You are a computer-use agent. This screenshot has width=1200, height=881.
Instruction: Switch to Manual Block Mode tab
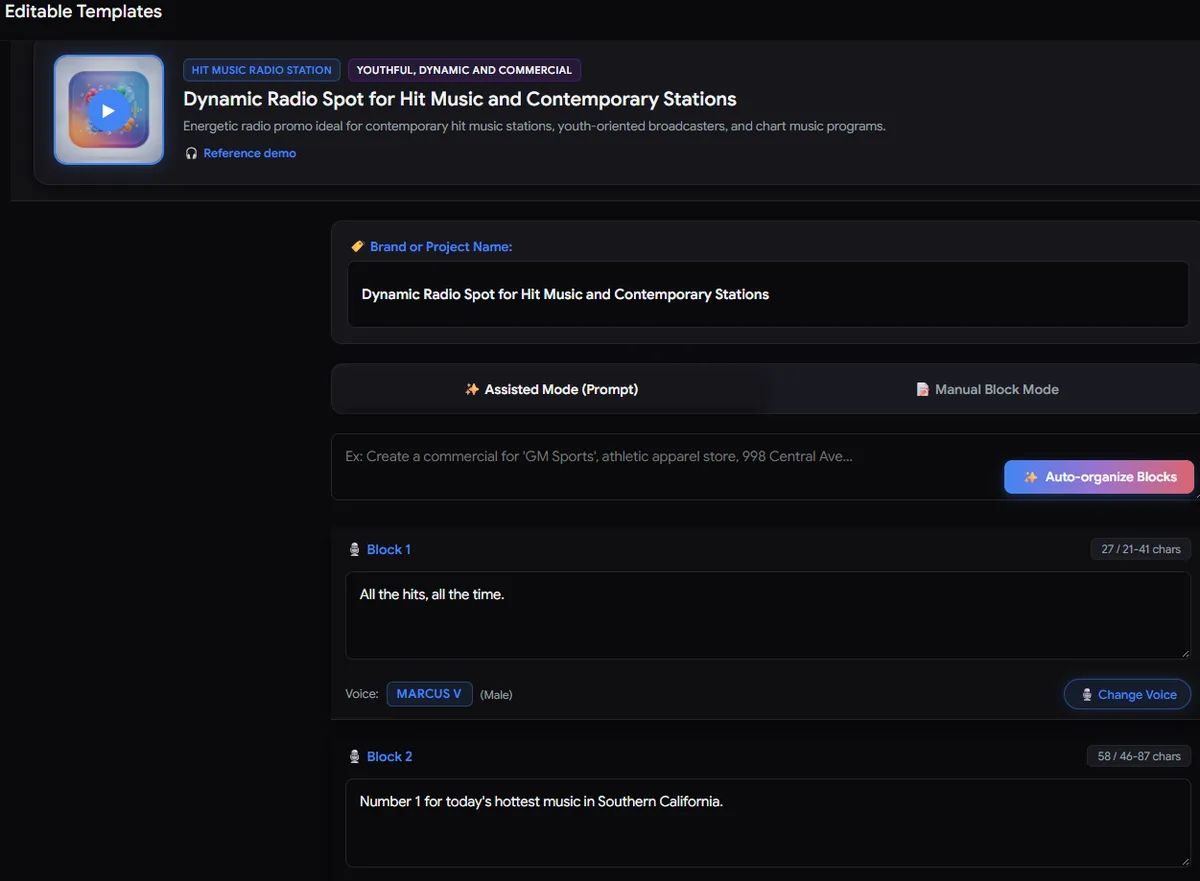(987, 389)
